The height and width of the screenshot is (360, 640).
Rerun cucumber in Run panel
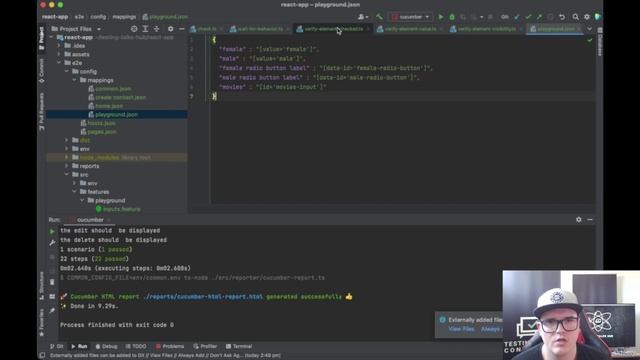52,231
